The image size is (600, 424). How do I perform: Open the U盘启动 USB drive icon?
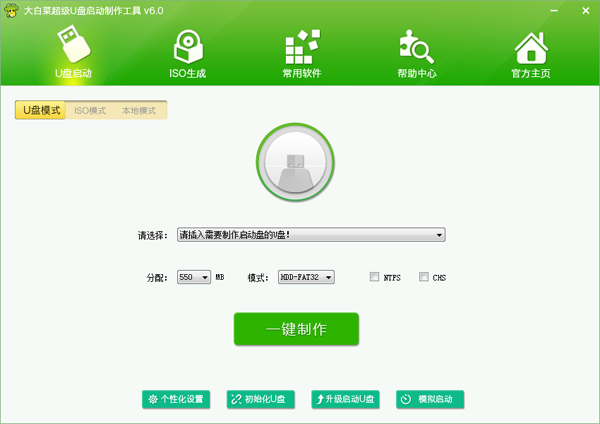click(x=73, y=44)
